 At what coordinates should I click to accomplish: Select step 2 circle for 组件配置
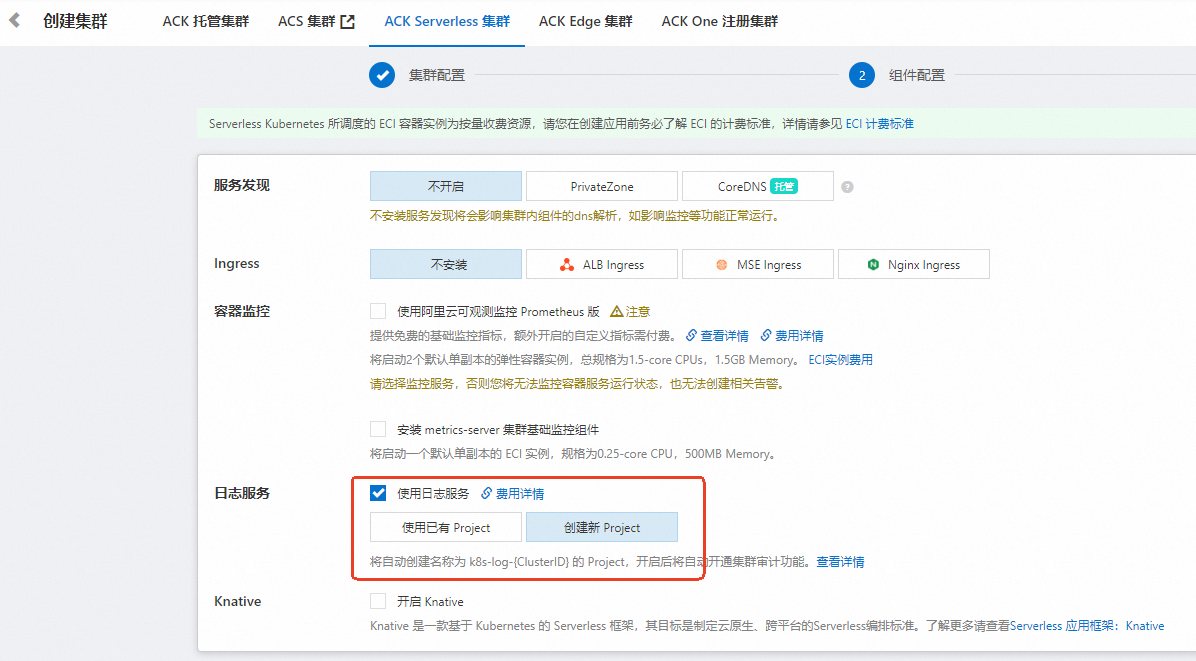click(x=862, y=75)
